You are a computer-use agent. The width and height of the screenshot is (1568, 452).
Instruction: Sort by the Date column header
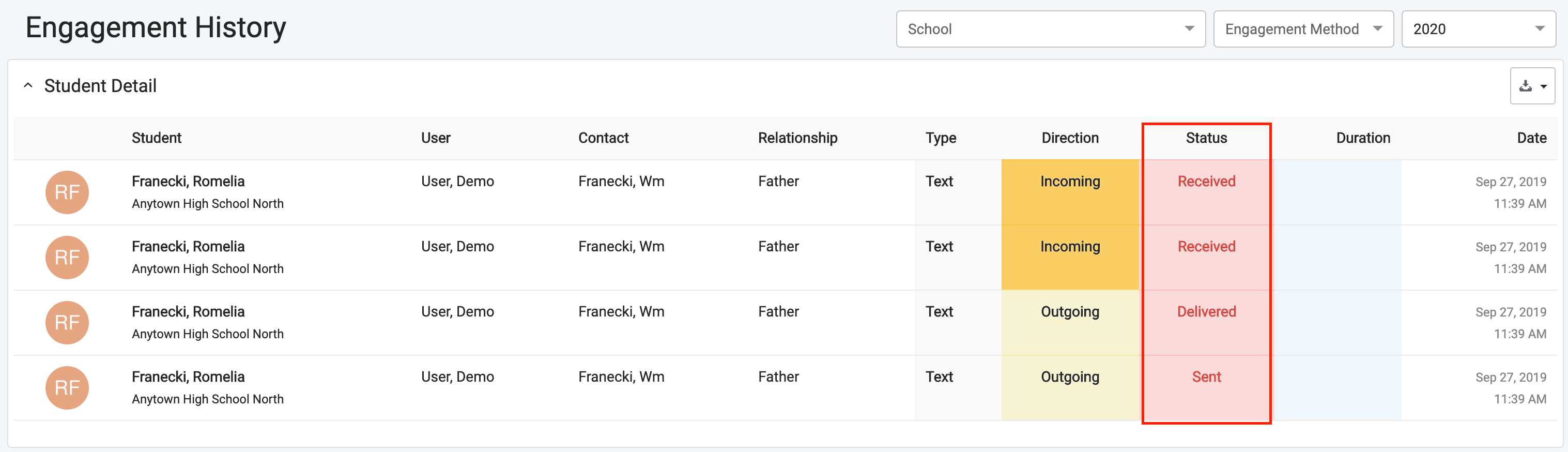click(x=1531, y=138)
